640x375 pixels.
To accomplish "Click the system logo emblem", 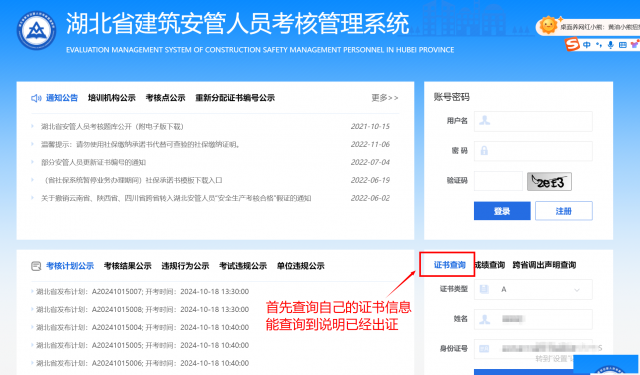I will (x=36, y=31).
